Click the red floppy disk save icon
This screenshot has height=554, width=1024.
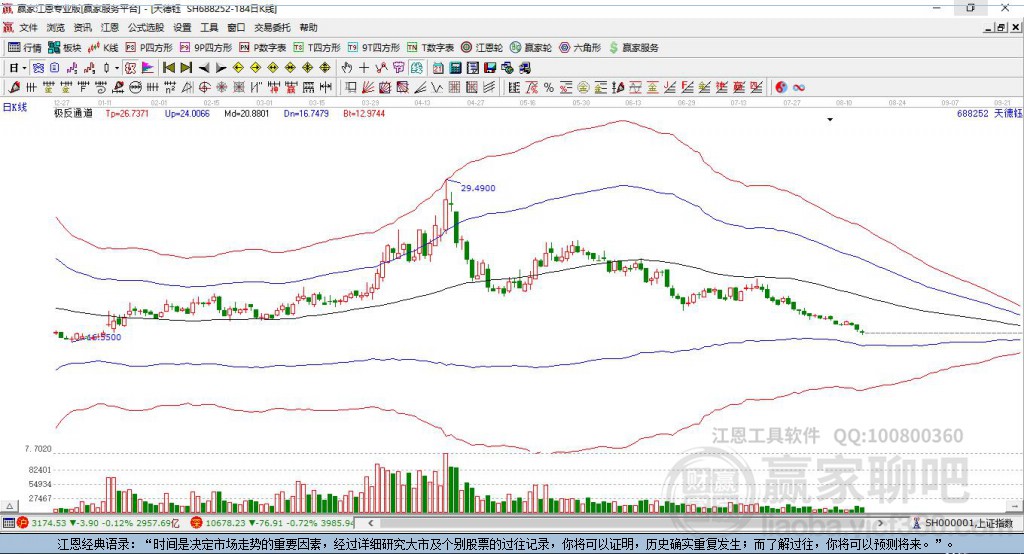pos(490,68)
